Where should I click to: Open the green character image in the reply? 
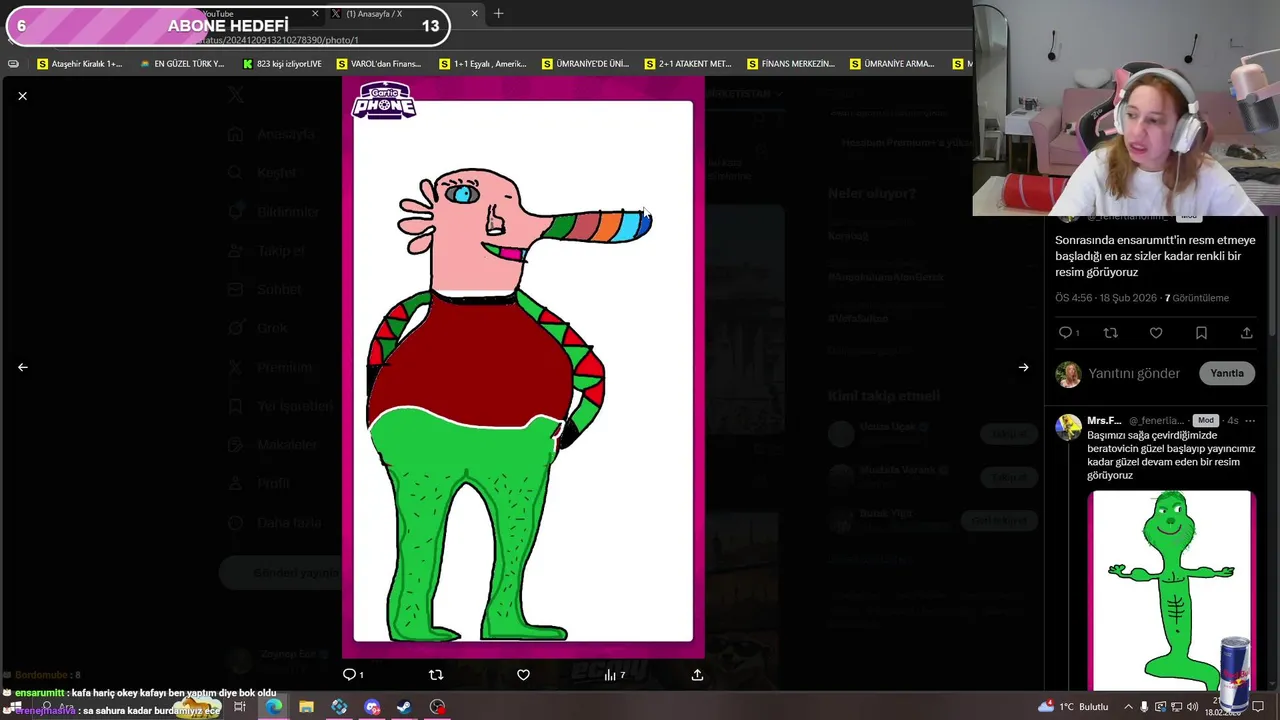pyautogui.click(x=1172, y=590)
